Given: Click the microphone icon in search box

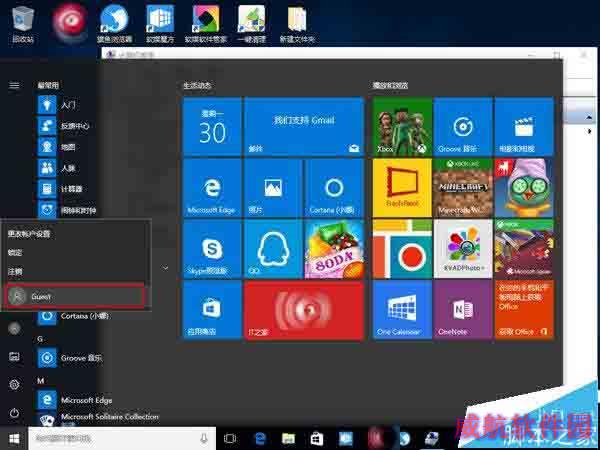Looking at the screenshot, I should coord(204,439).
